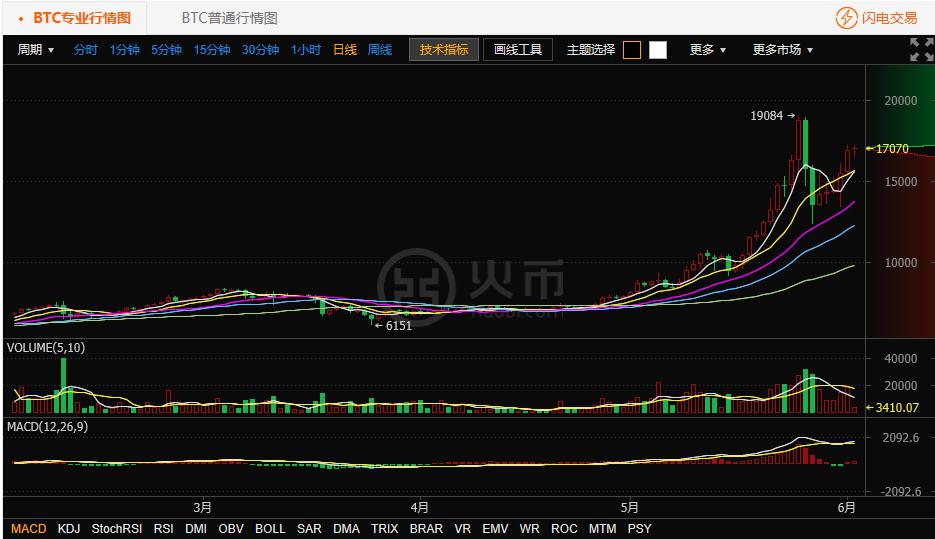The image size is (935, 539).
Task: Click the 画线工具 button
Action: (x=518, y=50)
